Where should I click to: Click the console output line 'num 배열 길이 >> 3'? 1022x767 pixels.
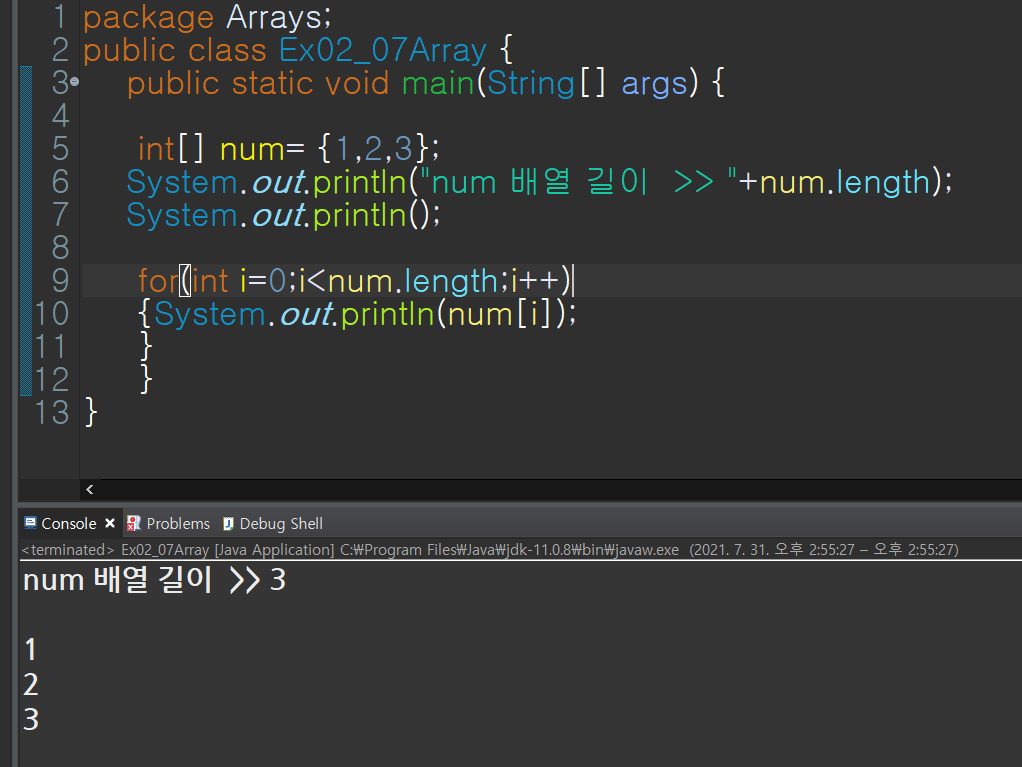(154, 579)
